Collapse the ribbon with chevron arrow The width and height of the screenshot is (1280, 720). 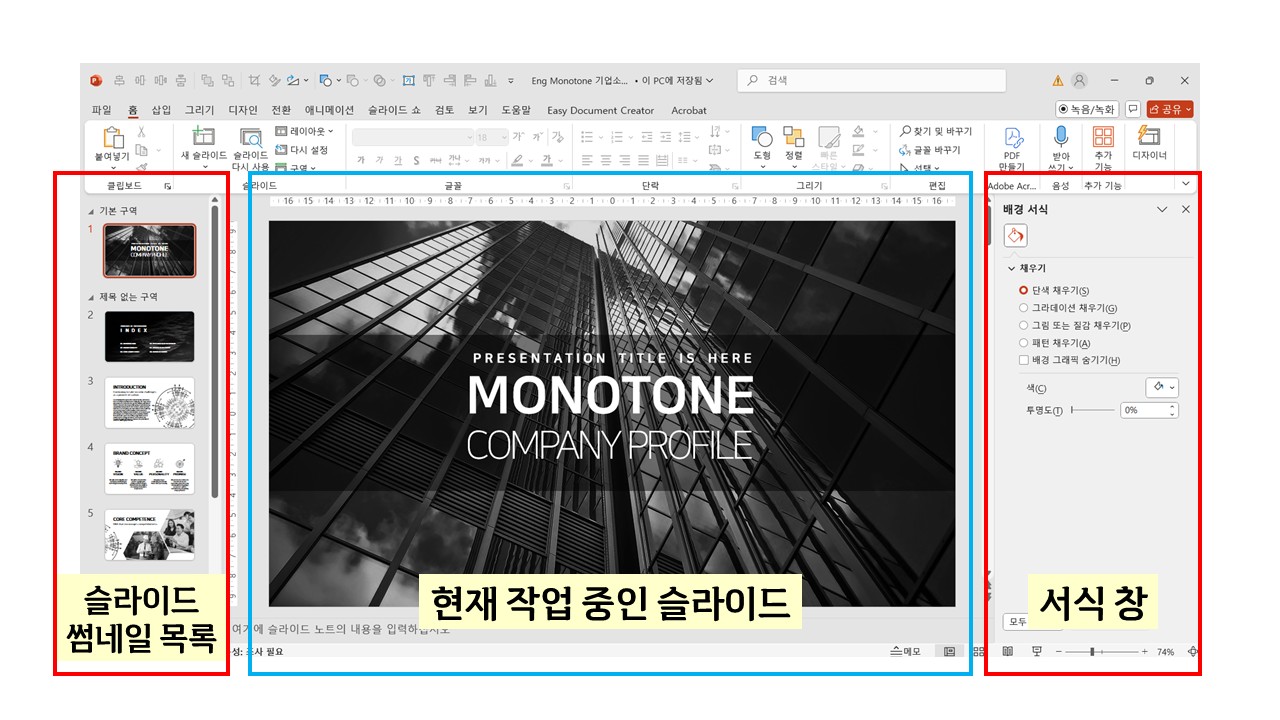(x=1186, y=184)
